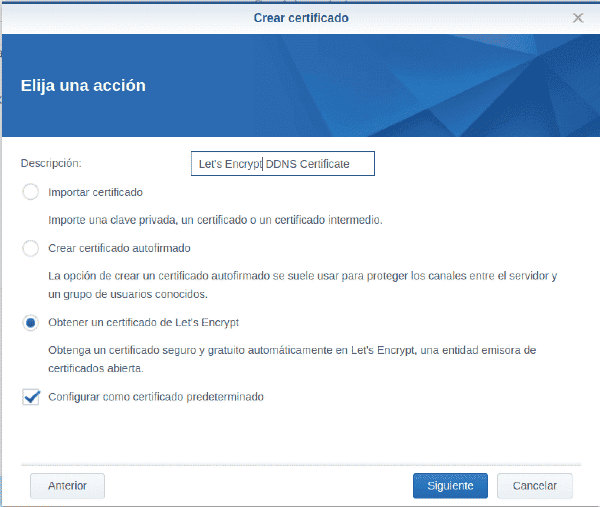Toggle Configurar como certificado predeterminado checkbox
The width and height of the screenshot is (600, 507).
click(x=31, y=397)
